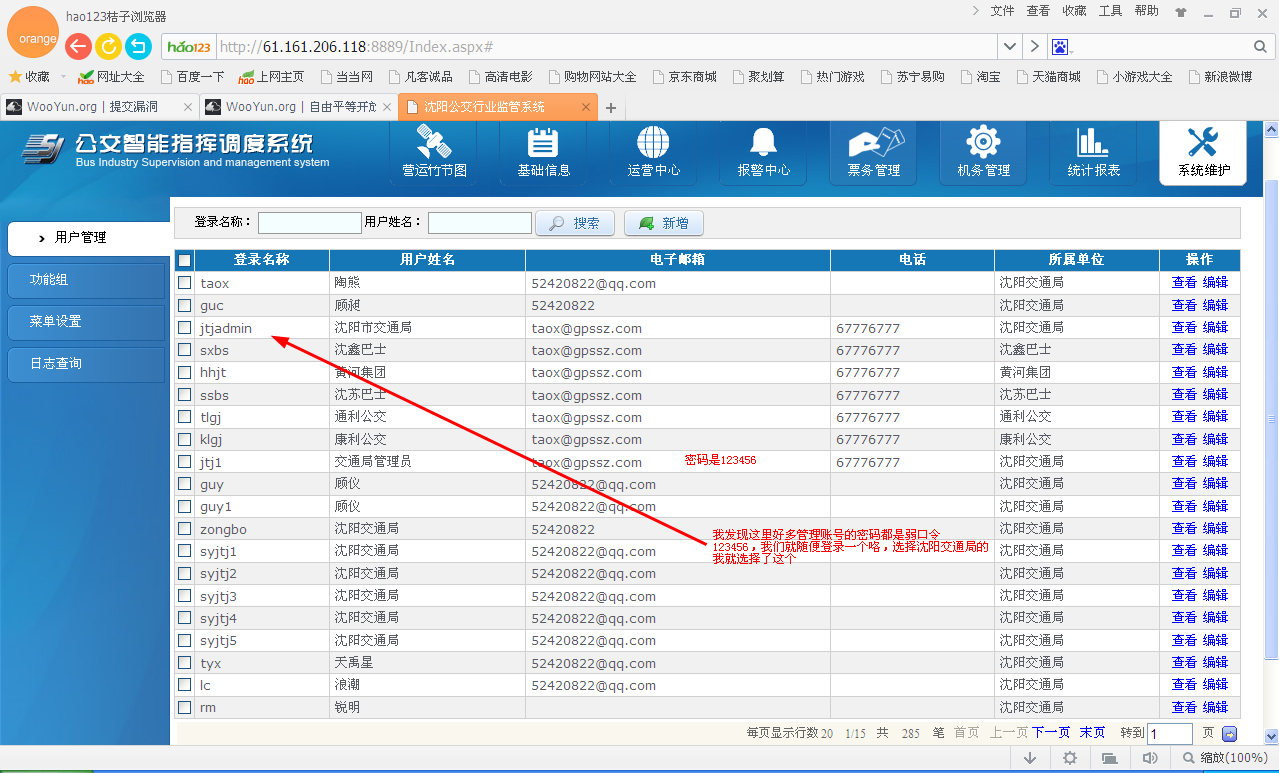Open the 日志查询 sidebar menu
Image resolution: width=1279 pixels, height=773 pixels.
(86, 364)
